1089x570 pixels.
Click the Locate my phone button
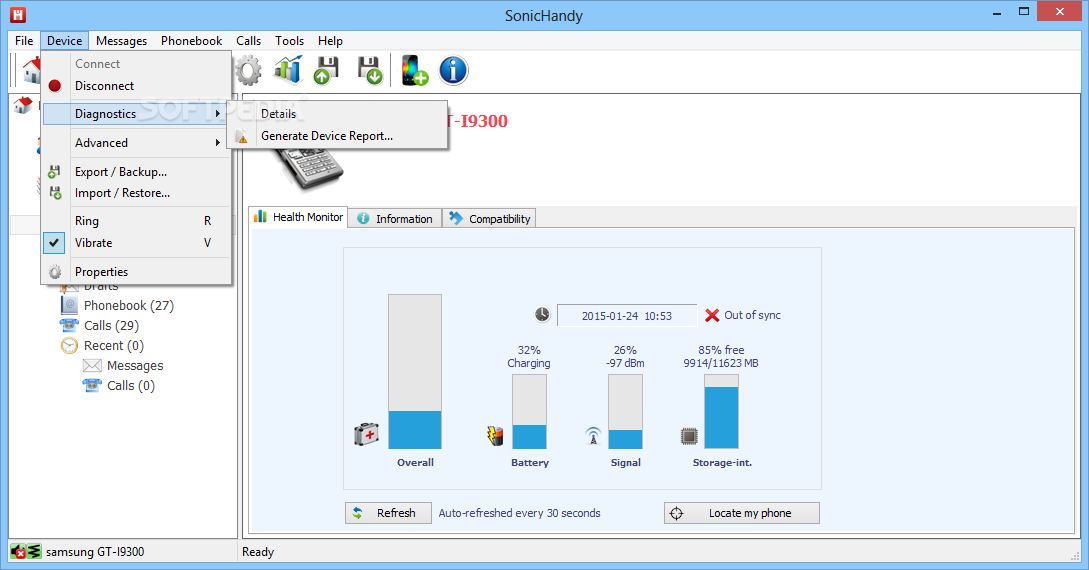coord(742,513)
